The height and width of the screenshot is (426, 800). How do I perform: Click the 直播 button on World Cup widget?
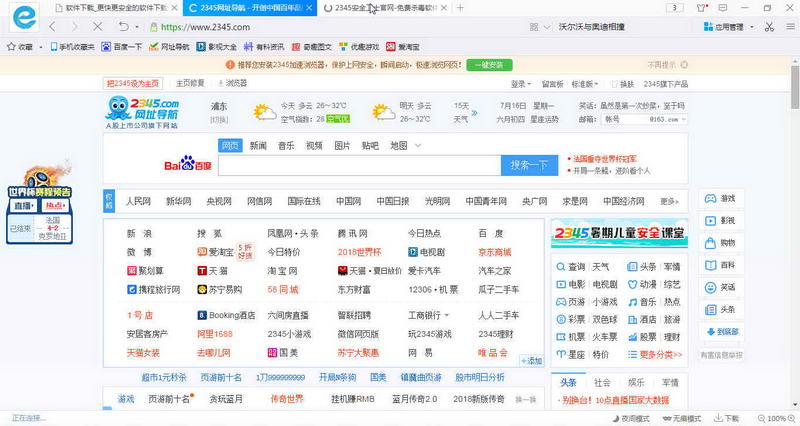(24, 206)
